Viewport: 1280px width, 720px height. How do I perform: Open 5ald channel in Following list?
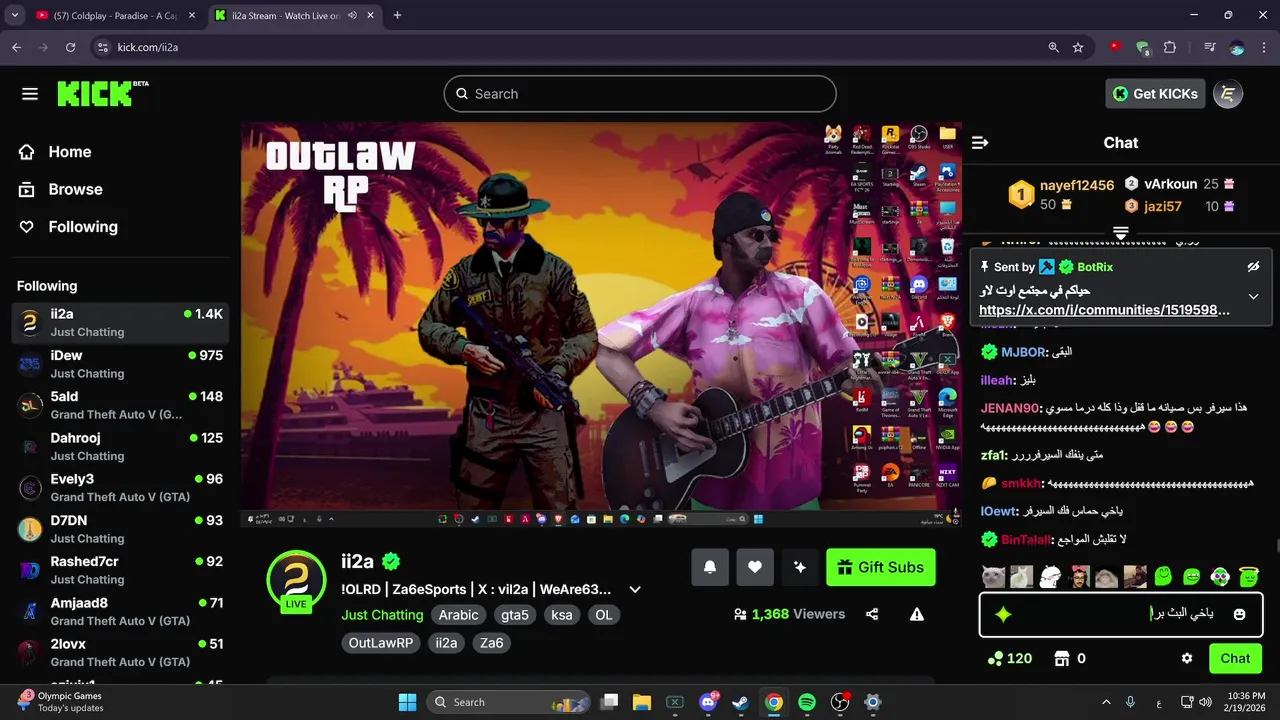pyautogui.click(x=120, y=405)
